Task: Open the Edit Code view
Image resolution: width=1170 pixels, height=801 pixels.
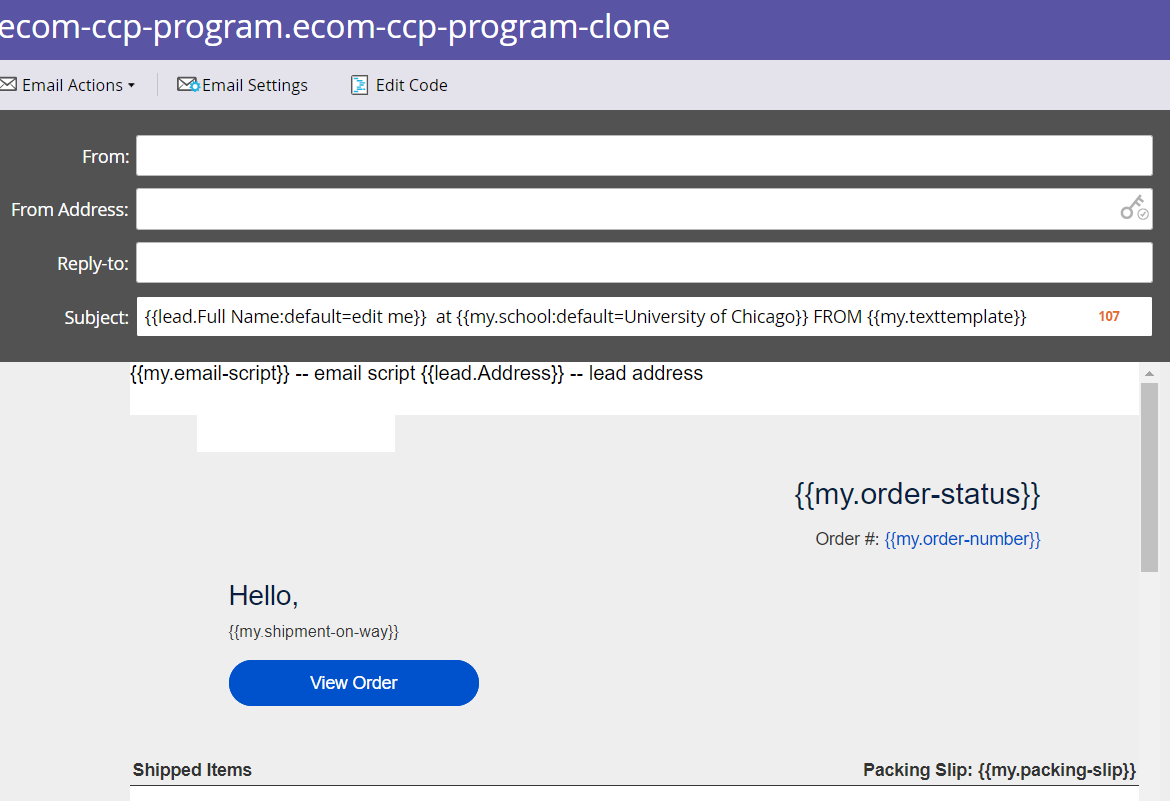Action: (410, 84)
